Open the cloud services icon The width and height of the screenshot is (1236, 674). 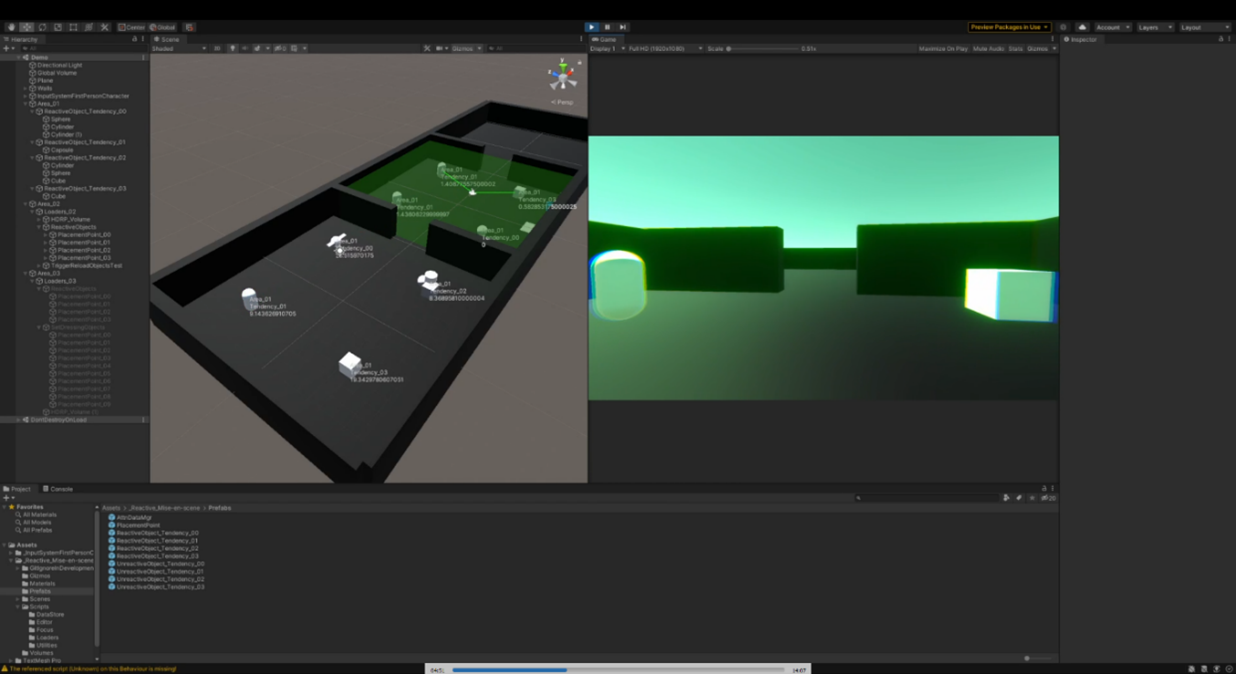pyautogui.click(x=1082, y=27)
